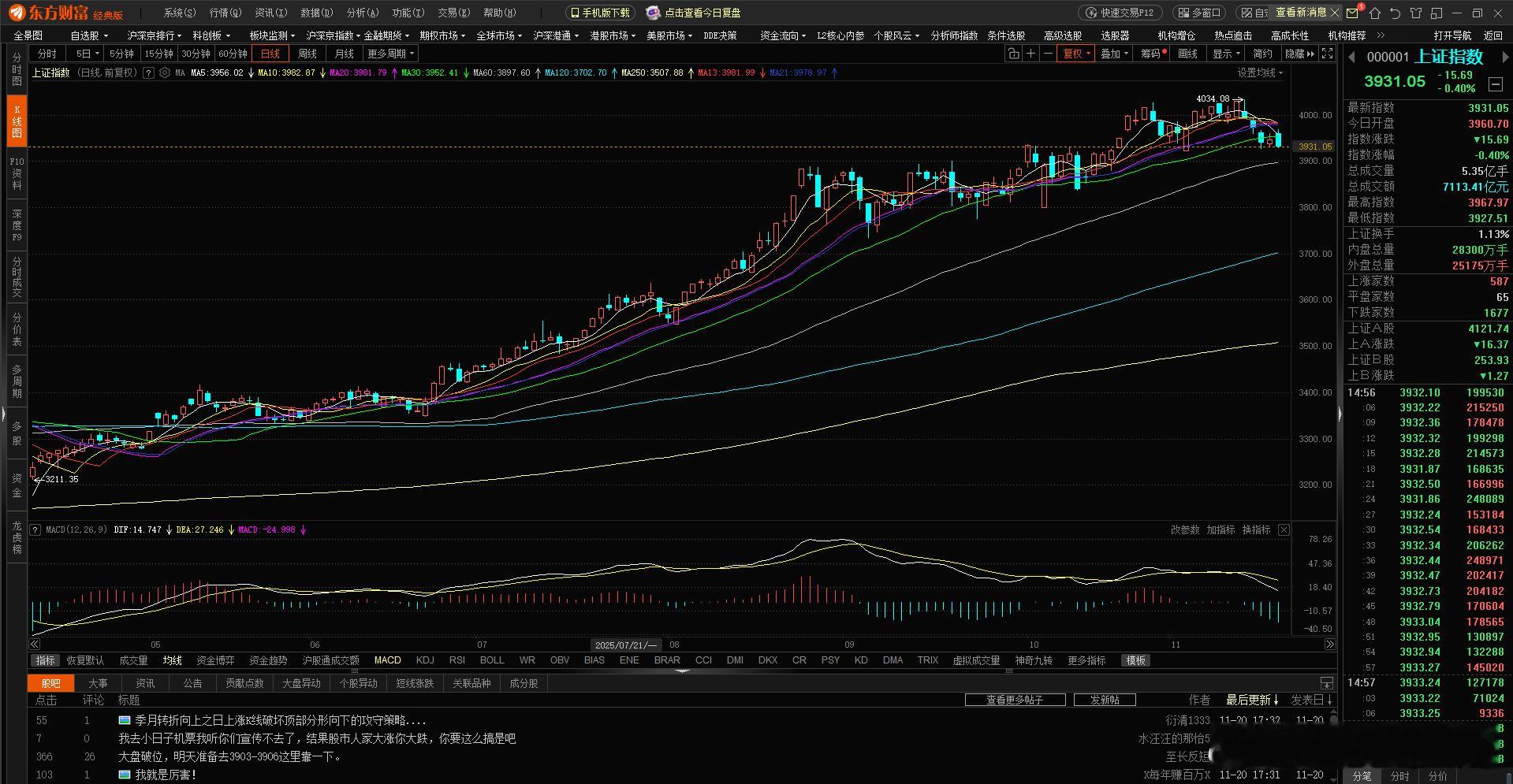Open 资金 in left sidebar

point(17,485)
